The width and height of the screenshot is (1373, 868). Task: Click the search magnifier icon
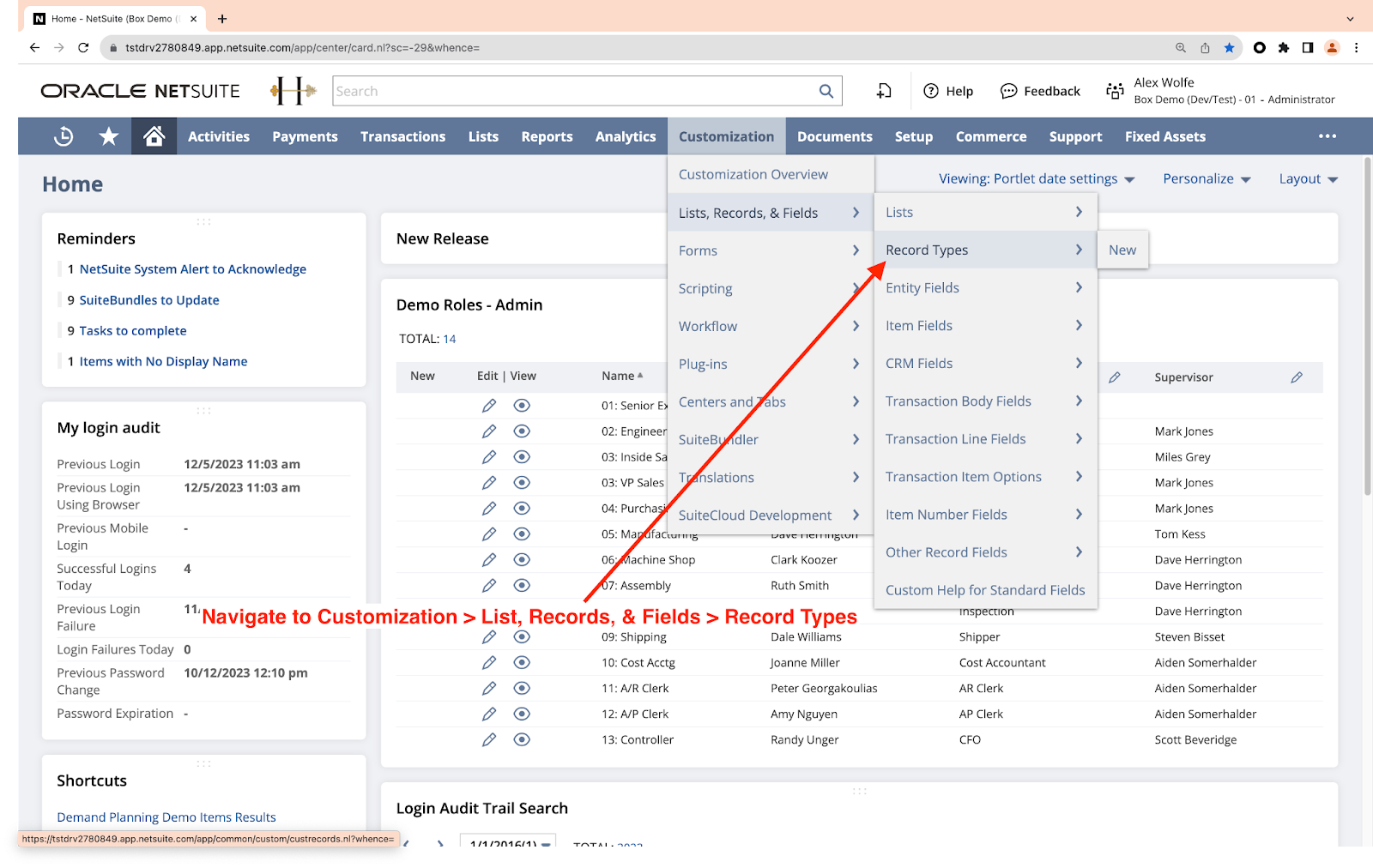pos(826,91)
